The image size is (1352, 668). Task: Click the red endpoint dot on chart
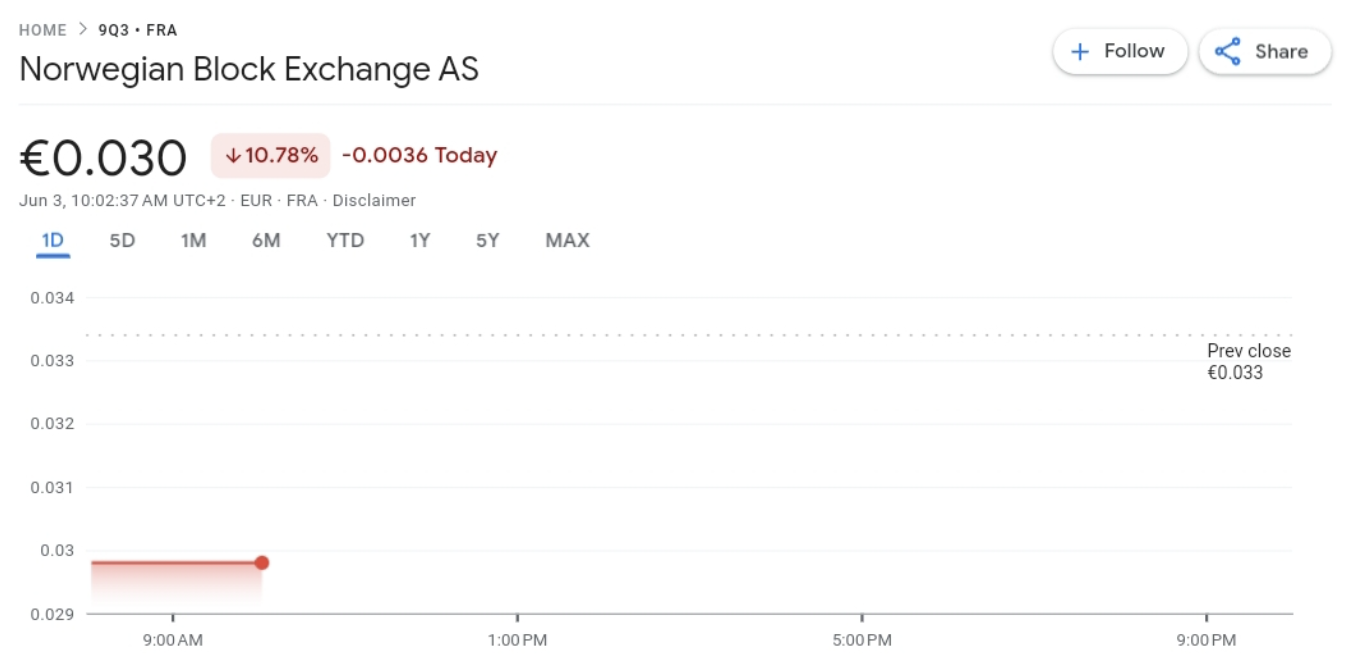[262, 563]
